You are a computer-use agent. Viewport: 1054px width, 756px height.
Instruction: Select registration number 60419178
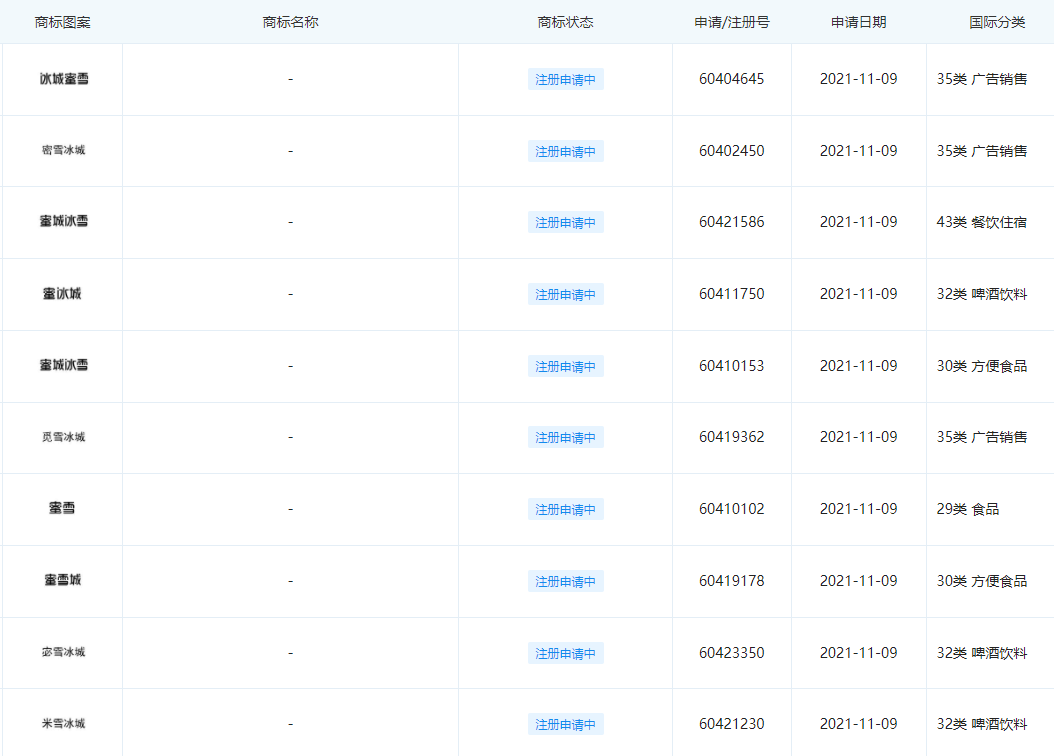pyautogui.click(x=731, y=581)
